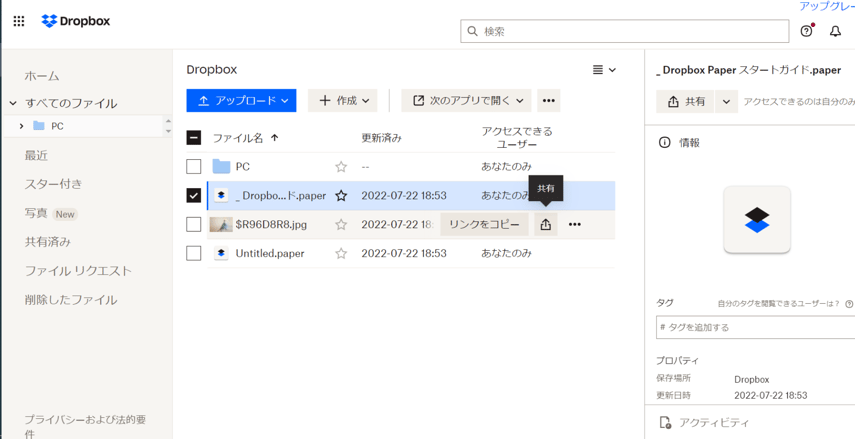Open 最近 in sidebar
This screenshot has width=855, height=439.
point(36,155)
